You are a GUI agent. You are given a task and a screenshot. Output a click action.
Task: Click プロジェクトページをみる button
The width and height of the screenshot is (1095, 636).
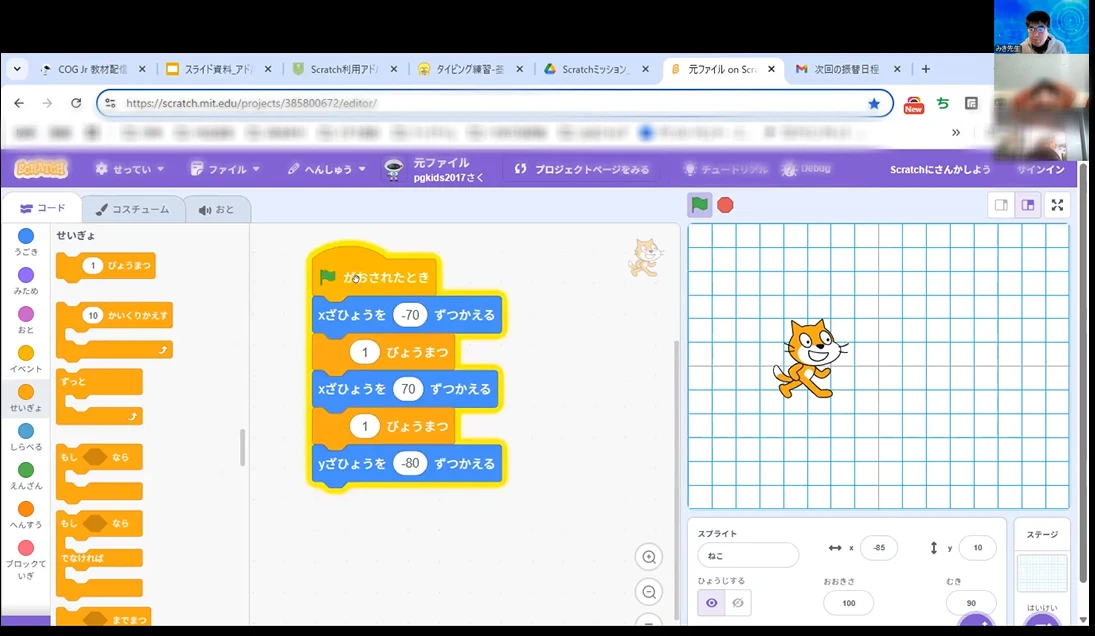(582, 169)
